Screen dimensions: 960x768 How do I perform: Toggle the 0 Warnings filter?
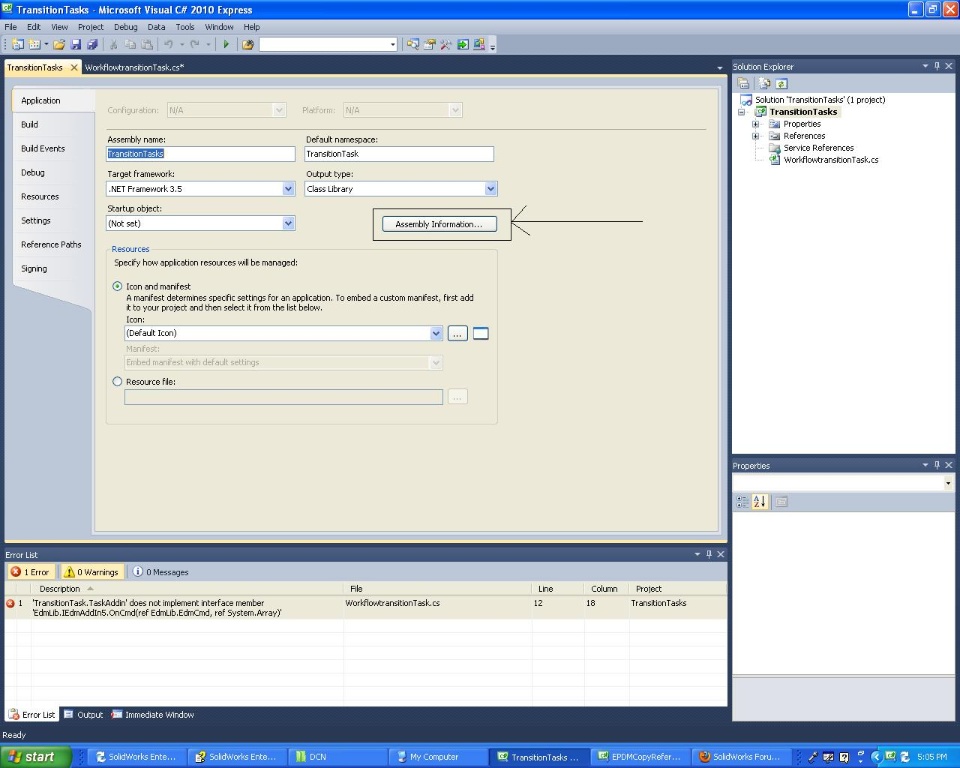[92, 571]
